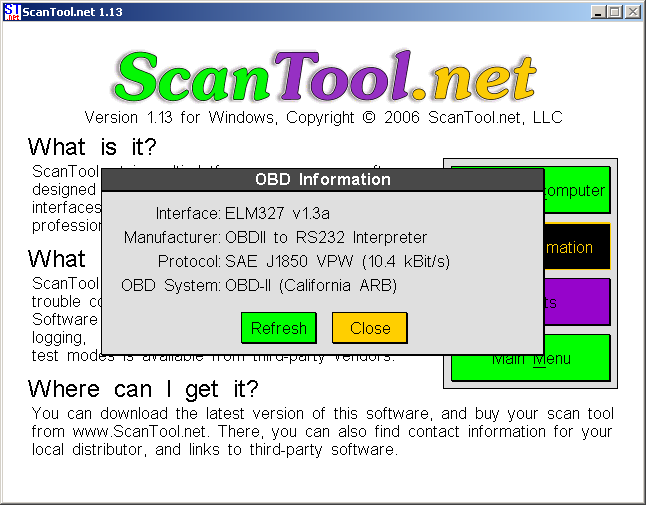Click the Refresh button in OBD Information
Image resolution: width=646 pixels, height=505 pixels.
coord(279,328)
